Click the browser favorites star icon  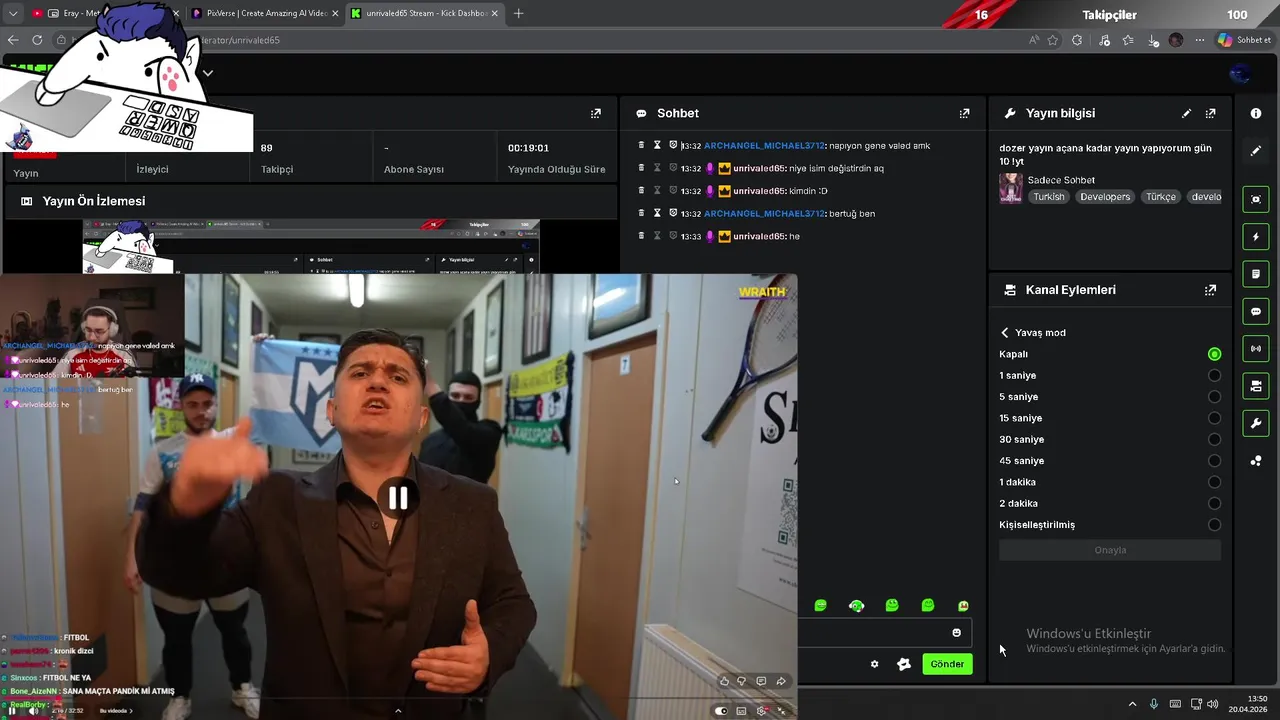pos(1053,40)
